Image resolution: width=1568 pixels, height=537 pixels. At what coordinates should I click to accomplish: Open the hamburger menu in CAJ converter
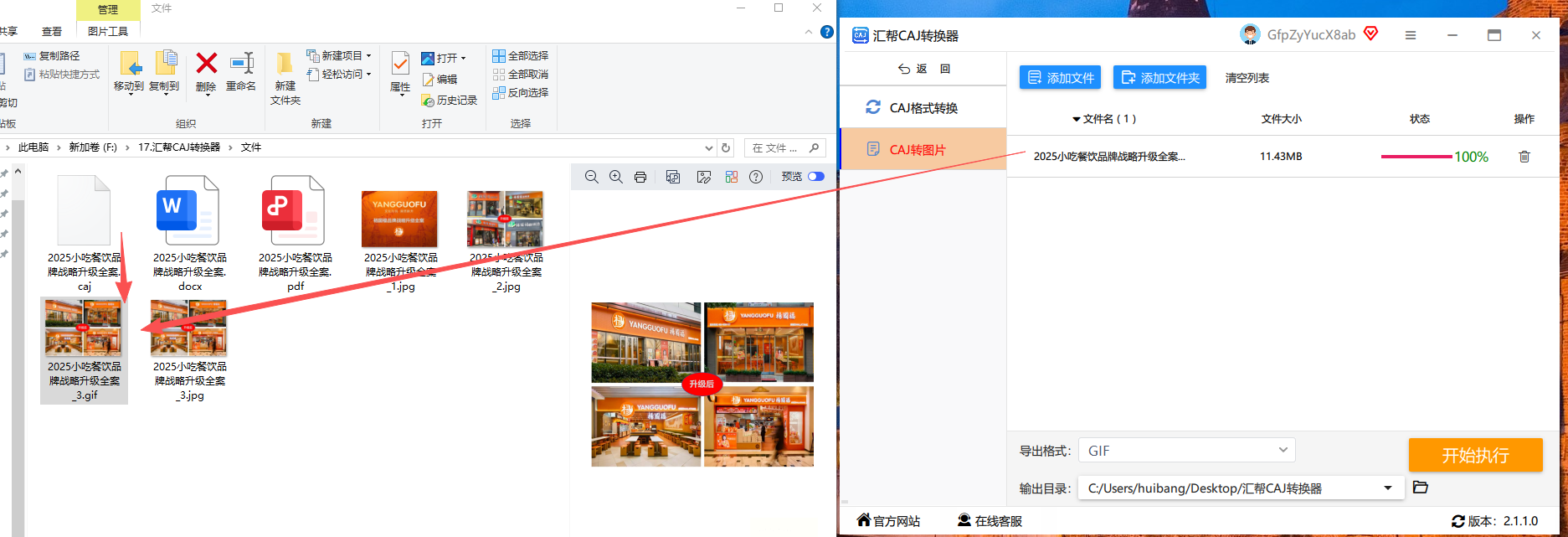coord(1411,35)
